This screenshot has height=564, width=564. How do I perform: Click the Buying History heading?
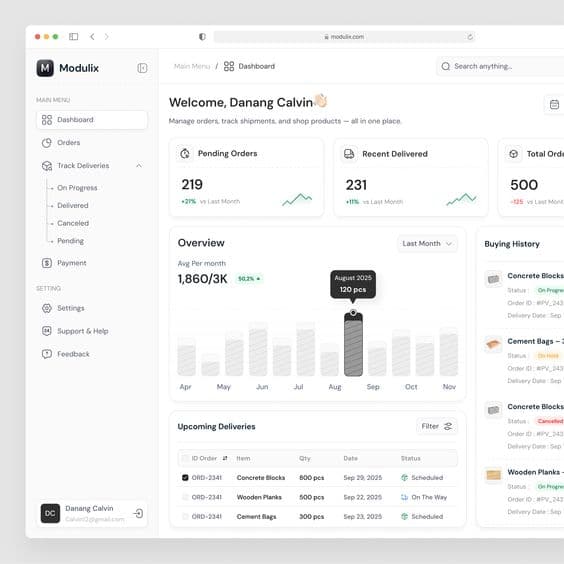(x=512, y=244)
